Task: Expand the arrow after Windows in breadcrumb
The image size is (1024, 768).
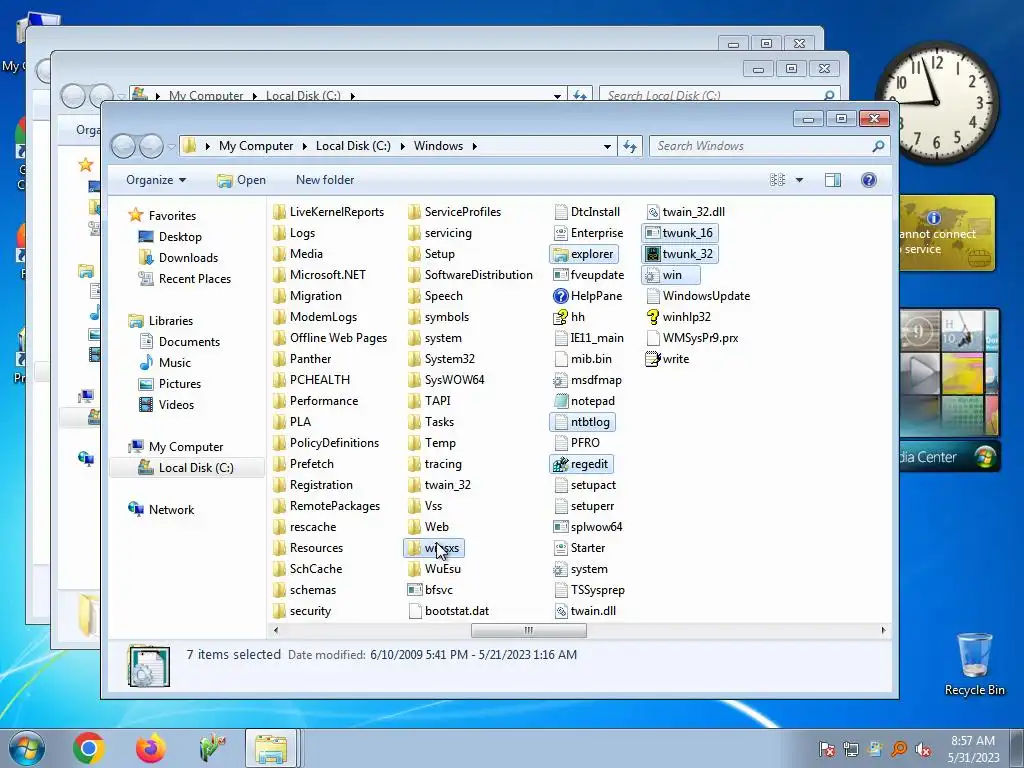Action: click(475, 146)
